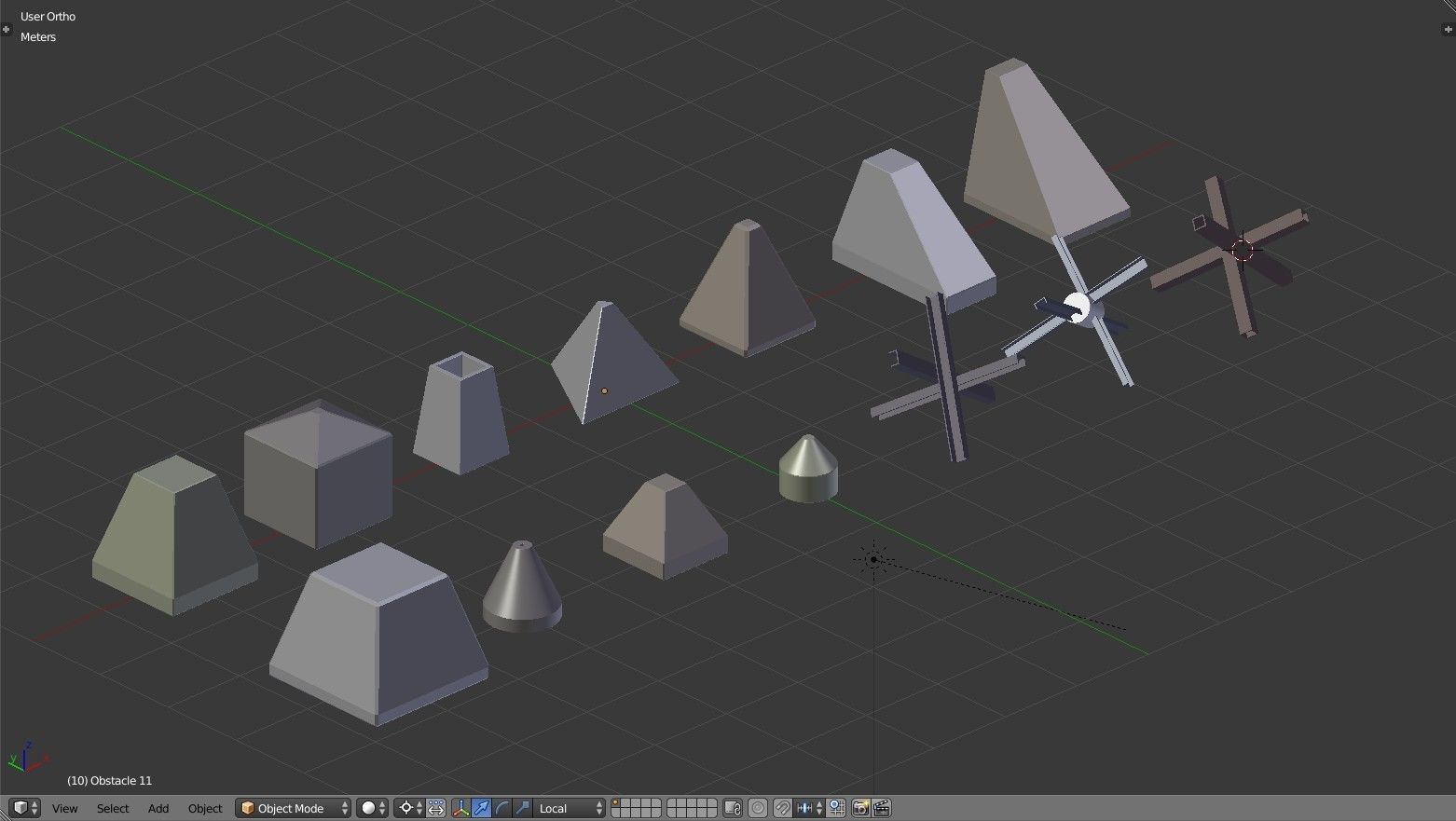This screenshot has height=821, width=1456.
Task: Select the cube with pyramid top obstacle
Action: 318,473
